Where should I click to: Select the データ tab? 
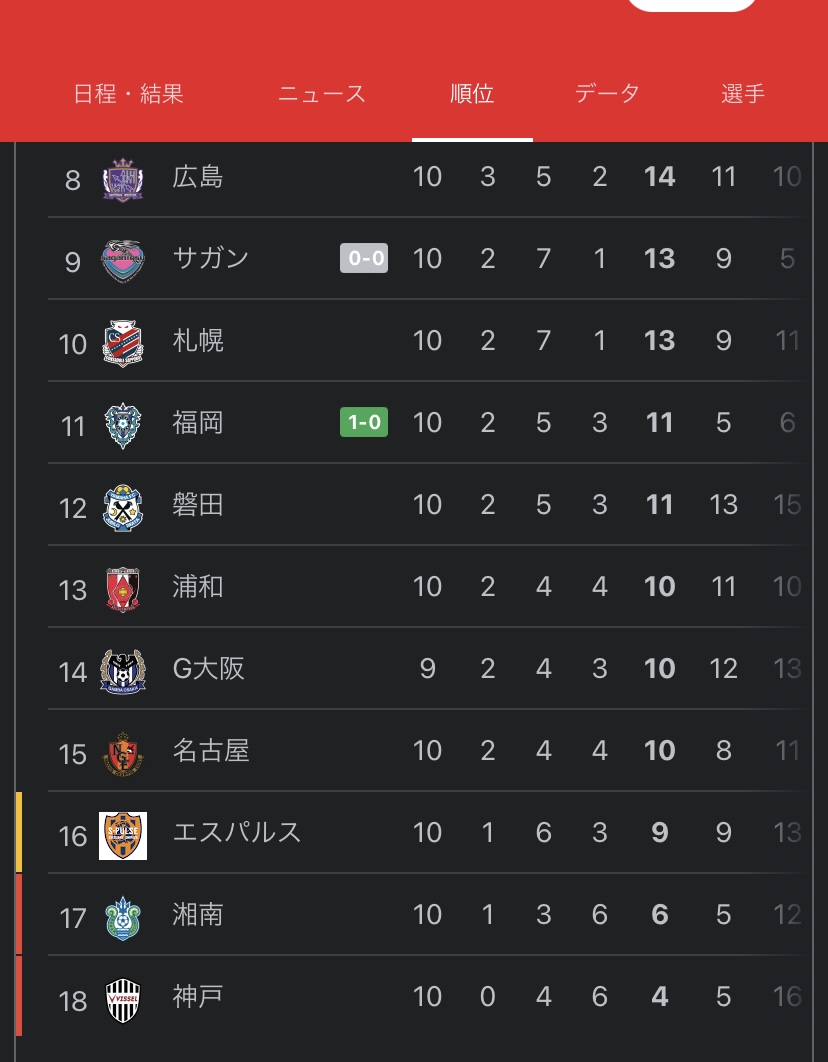[x=607, y=95]
